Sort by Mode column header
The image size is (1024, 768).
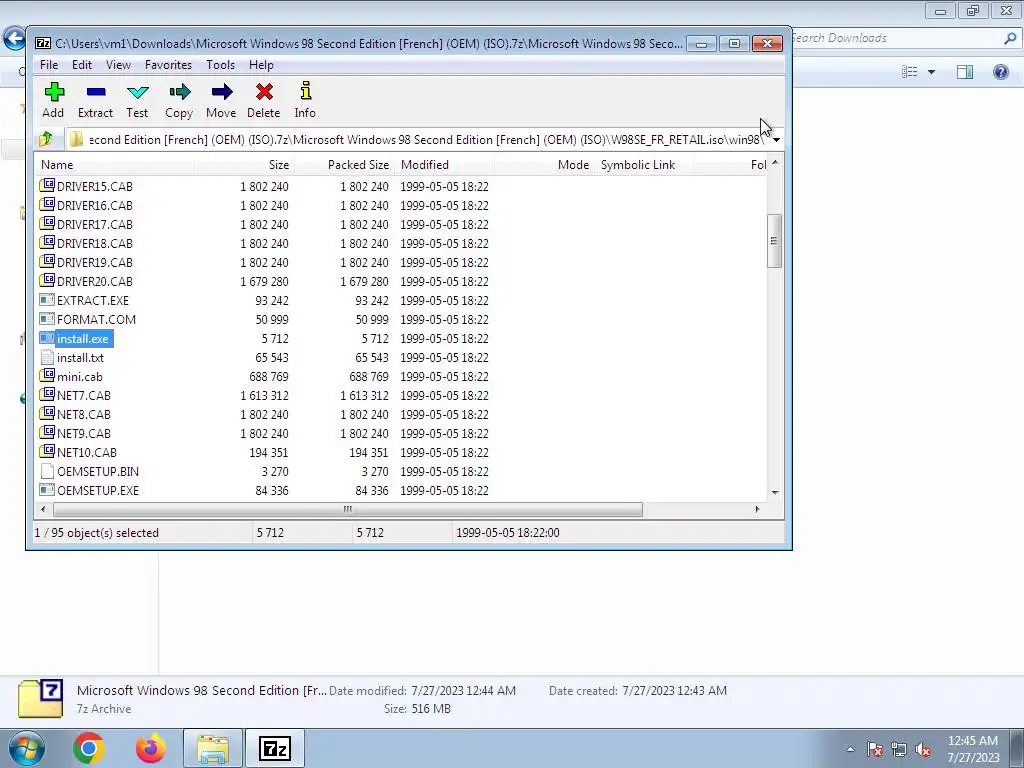click(x=544, y=165)
